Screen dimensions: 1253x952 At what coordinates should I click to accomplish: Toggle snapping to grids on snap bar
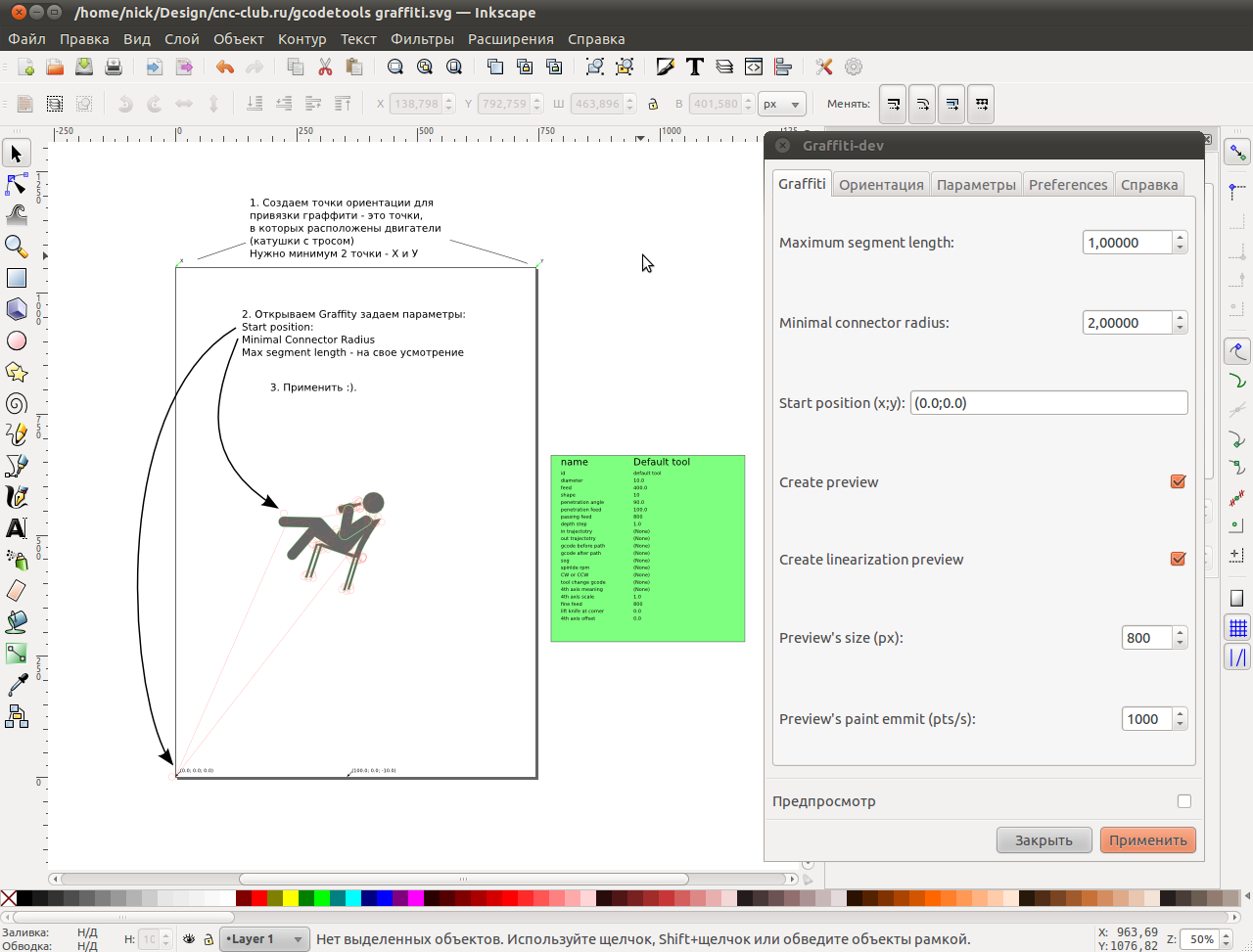coord(1238,628)
